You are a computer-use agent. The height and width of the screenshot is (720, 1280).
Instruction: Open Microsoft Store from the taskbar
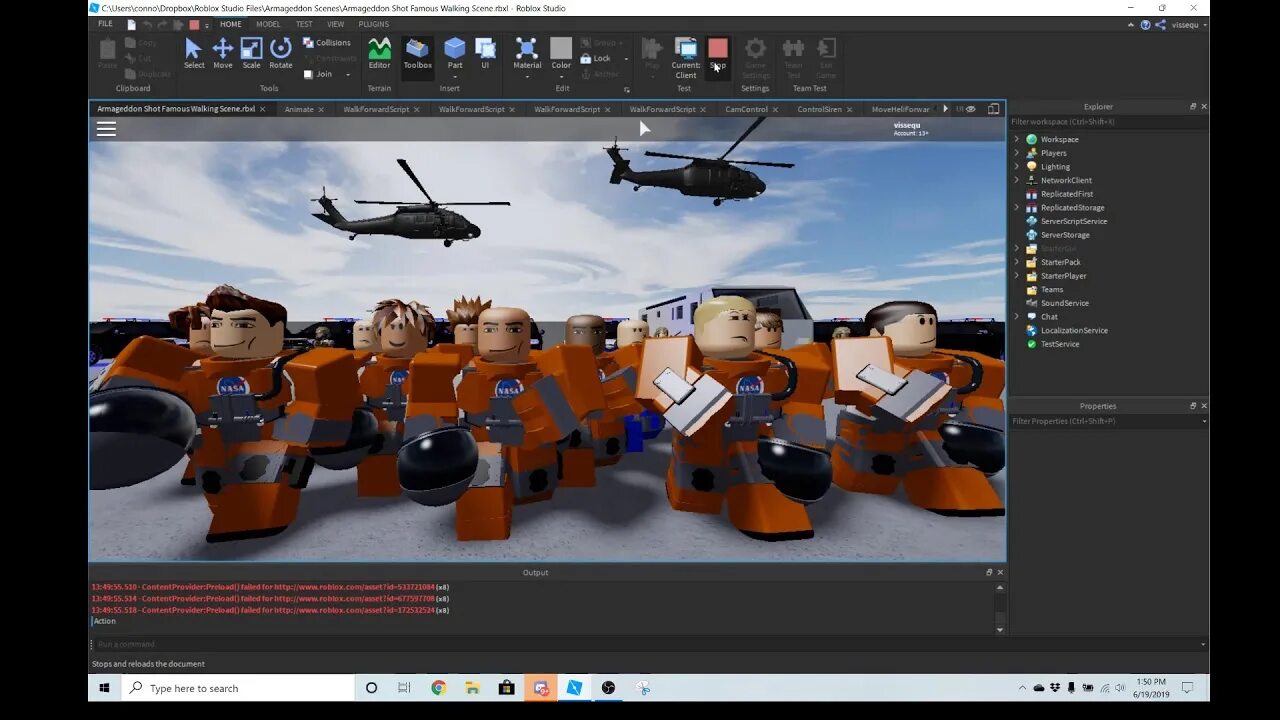(x=506, y=688)
